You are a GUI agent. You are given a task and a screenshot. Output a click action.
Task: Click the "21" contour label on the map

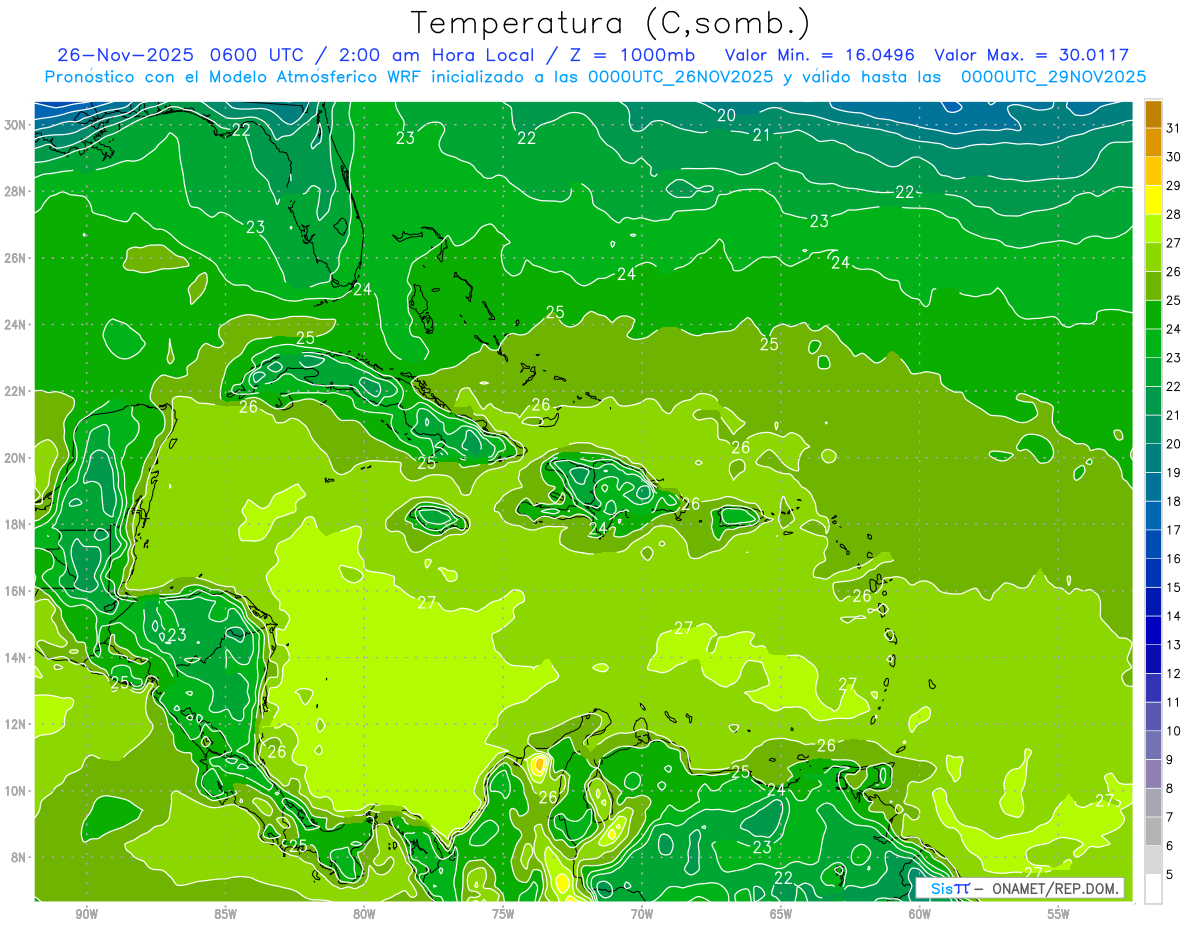762,134
